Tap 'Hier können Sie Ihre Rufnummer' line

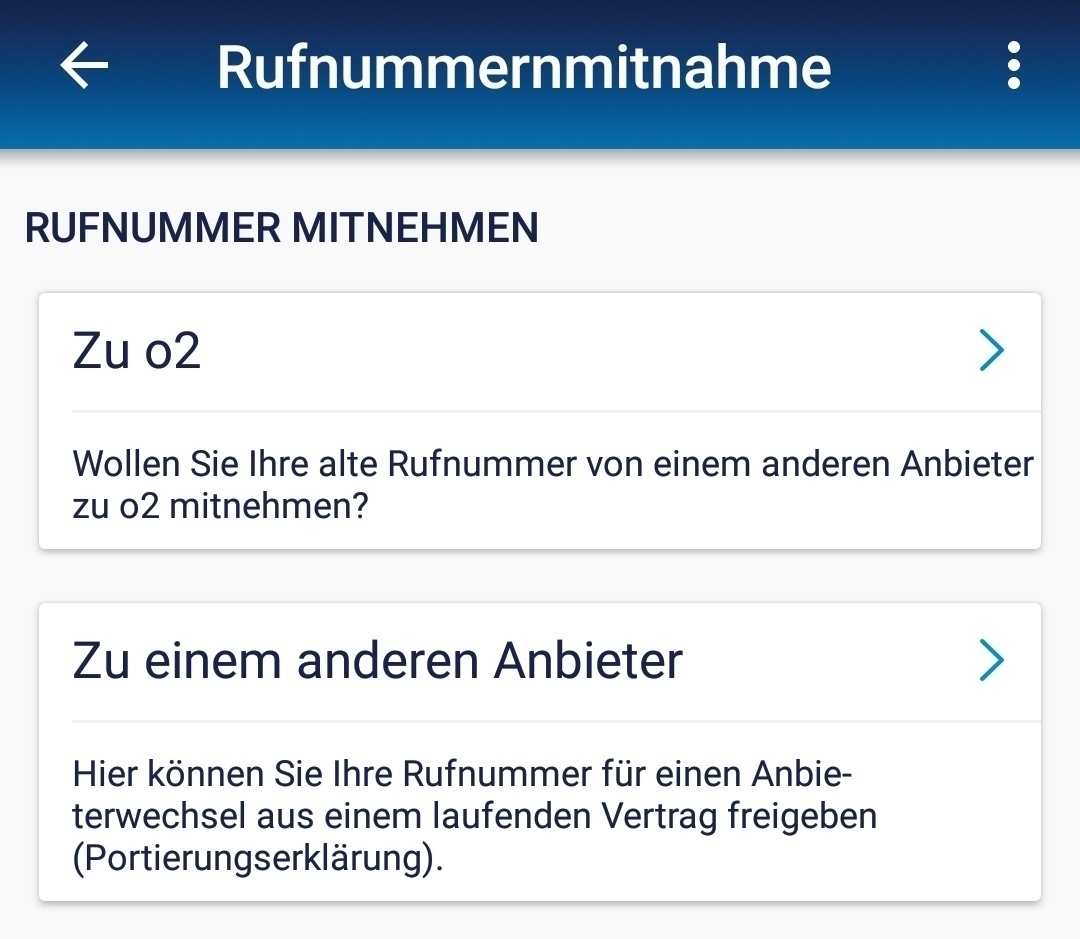tap(332, 774)
